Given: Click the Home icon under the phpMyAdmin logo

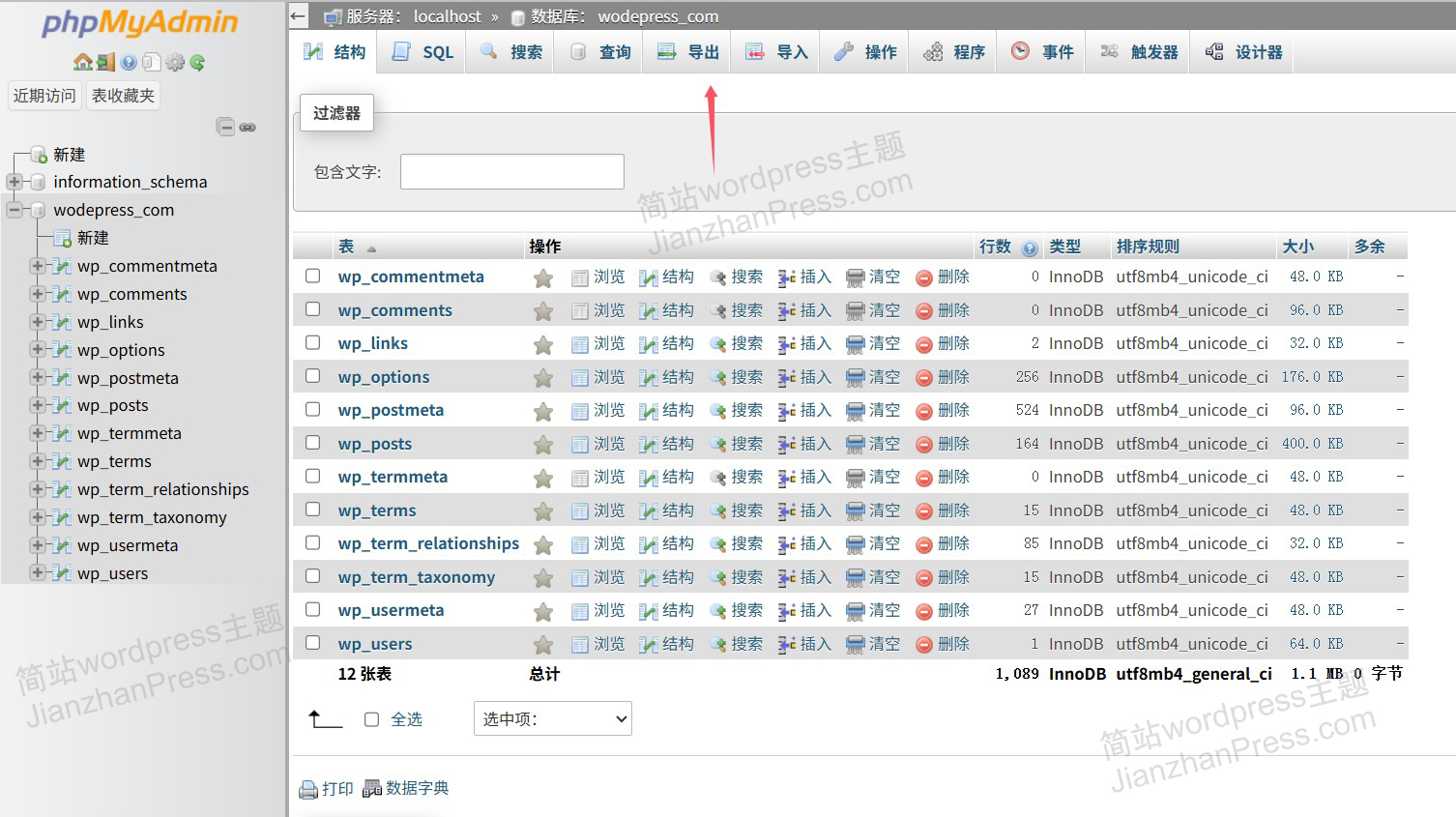Looking at the screenshot, I should coord(82,63).
